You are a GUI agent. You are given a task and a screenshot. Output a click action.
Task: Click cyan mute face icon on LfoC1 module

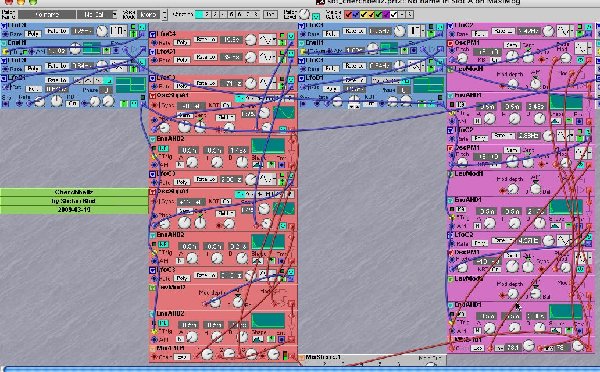pos(291,53)
